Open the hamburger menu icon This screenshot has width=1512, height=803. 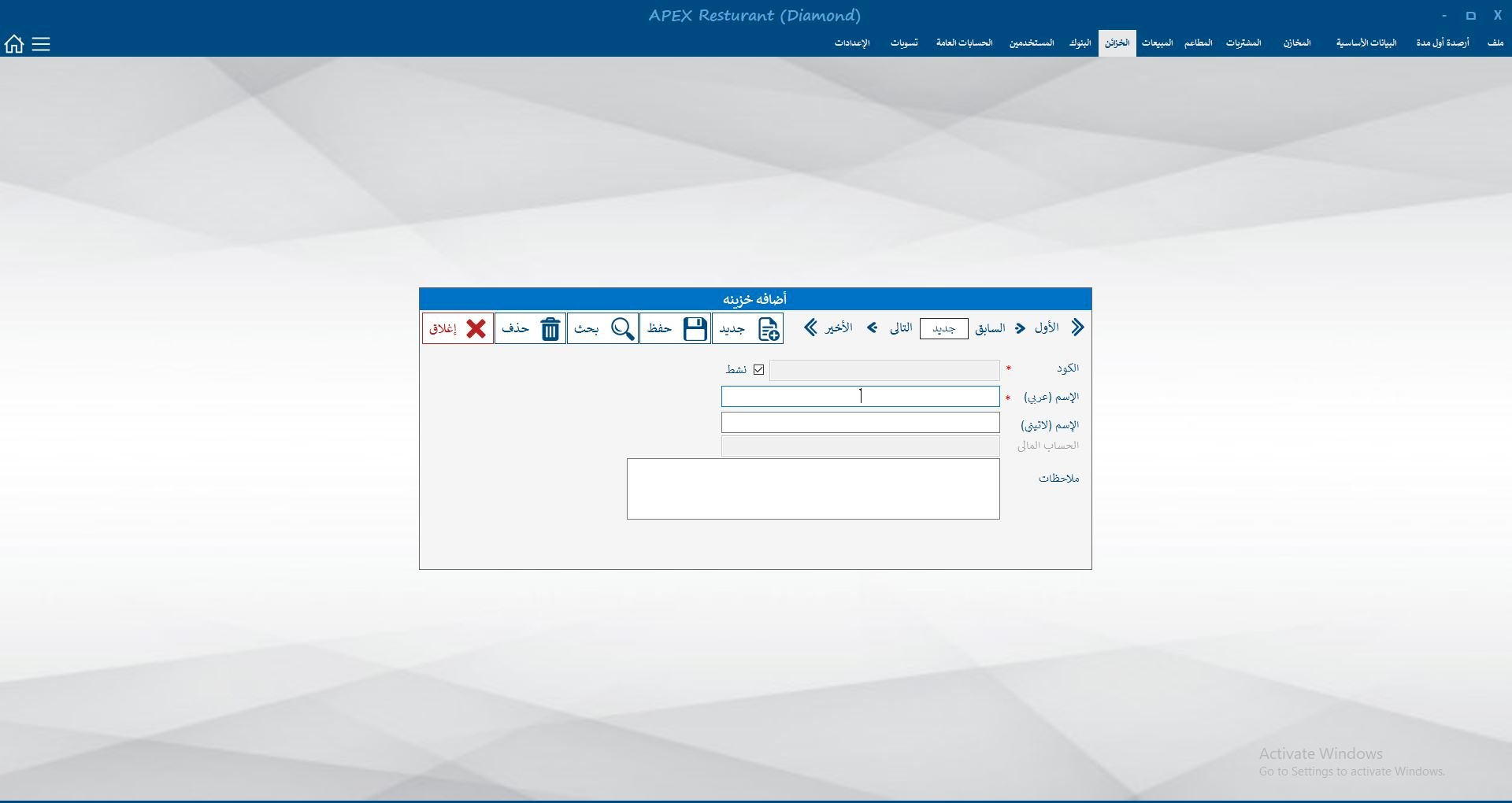[x=41, y=44]
